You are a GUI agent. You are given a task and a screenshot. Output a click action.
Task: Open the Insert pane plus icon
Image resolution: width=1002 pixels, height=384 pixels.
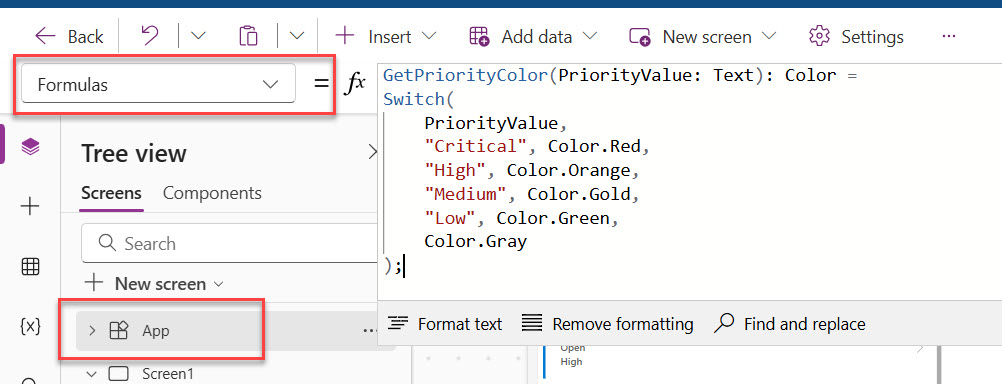coord(30,206)
